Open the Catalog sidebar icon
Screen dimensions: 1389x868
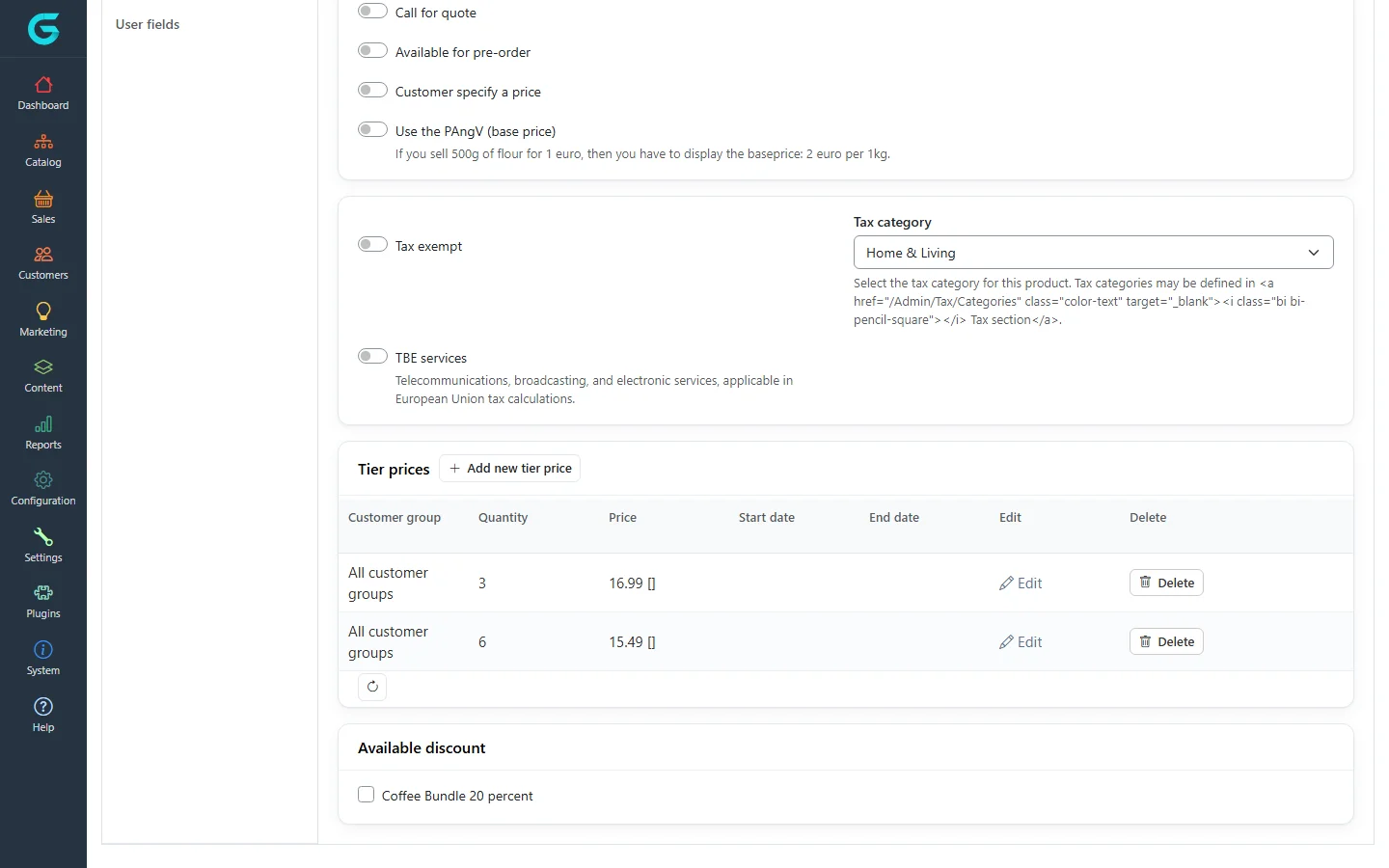click(43, 142)
